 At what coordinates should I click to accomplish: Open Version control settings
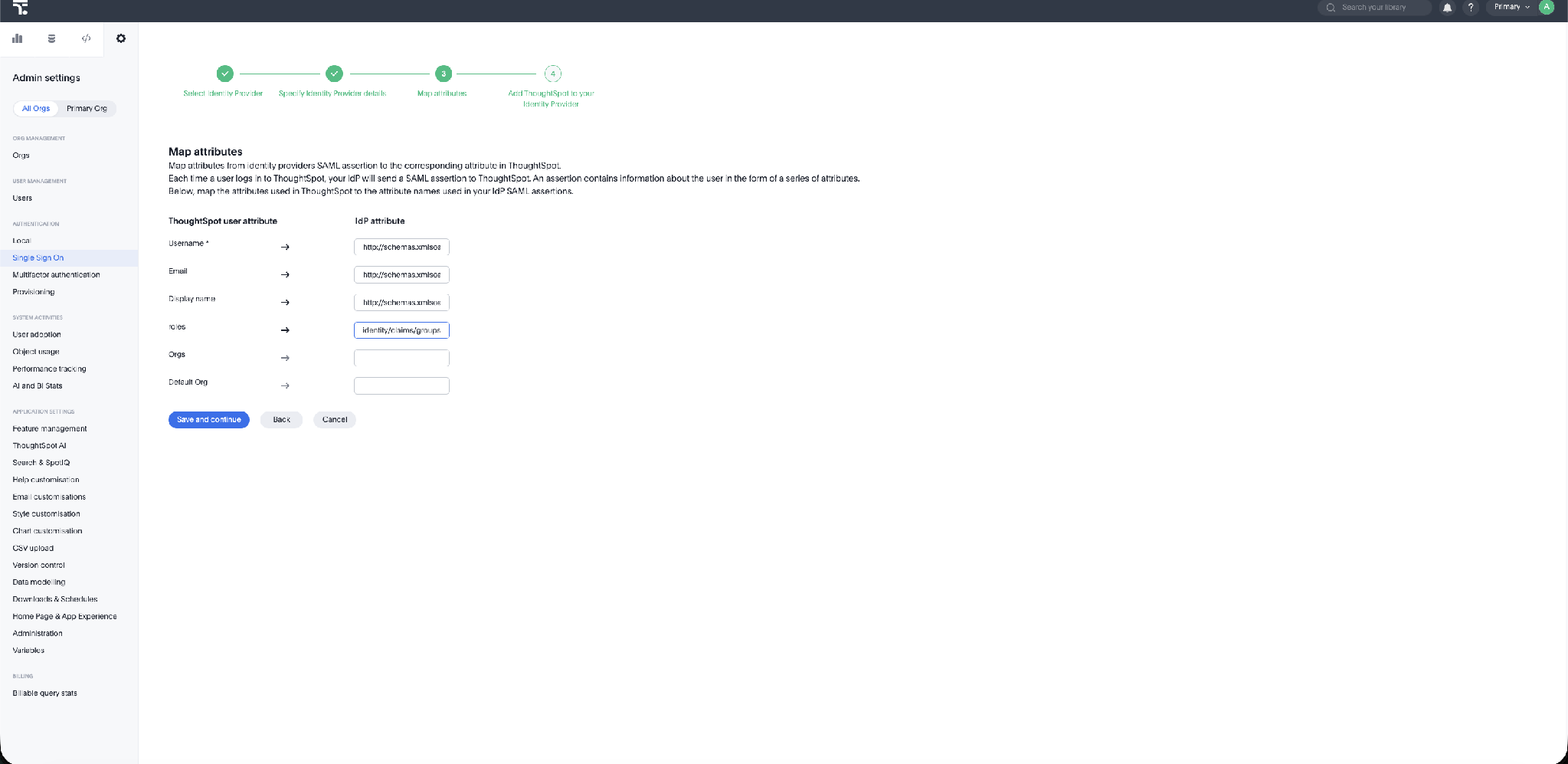(x=38, y=566)
